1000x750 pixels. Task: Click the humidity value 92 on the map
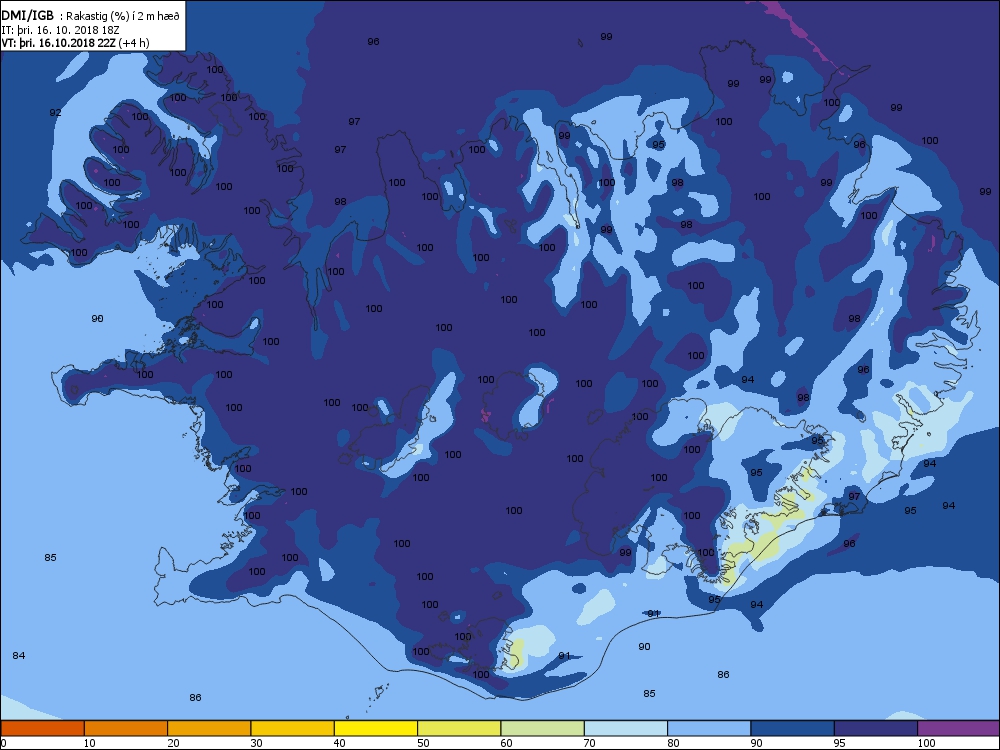tap(55, 113)
